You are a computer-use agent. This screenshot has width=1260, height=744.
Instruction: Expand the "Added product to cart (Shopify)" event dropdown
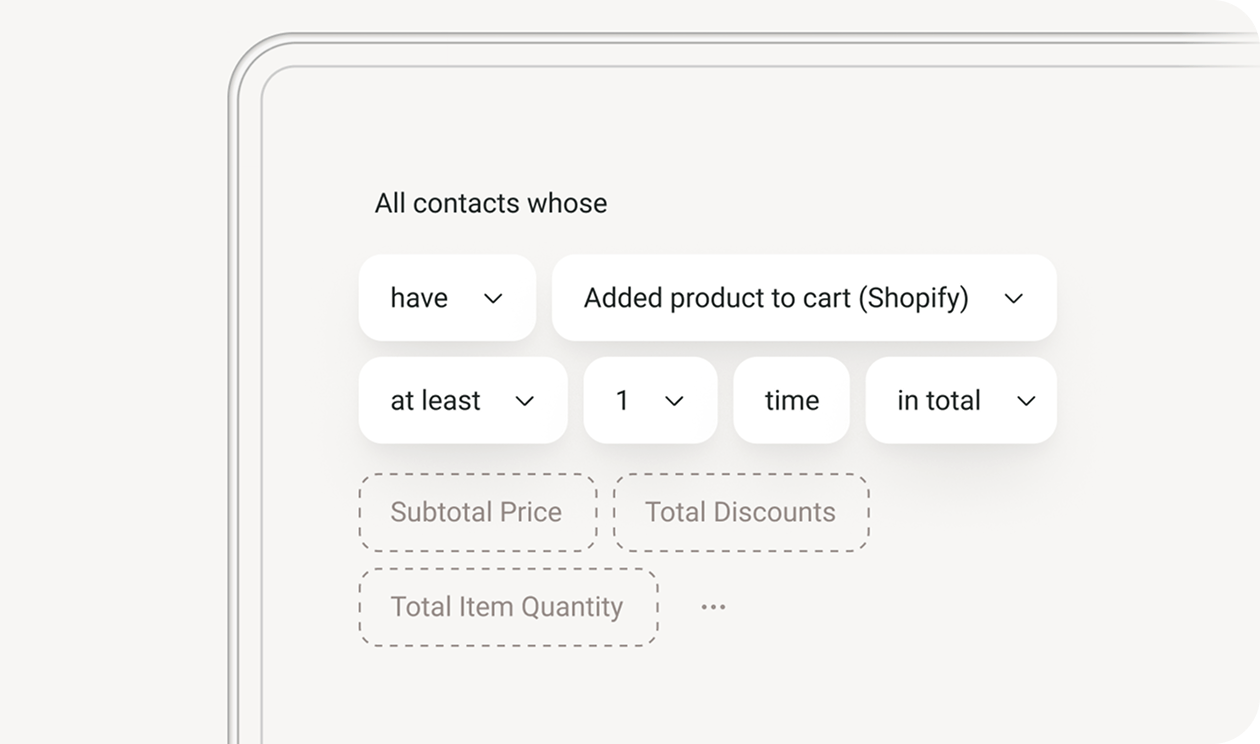[x=803, y=298]
